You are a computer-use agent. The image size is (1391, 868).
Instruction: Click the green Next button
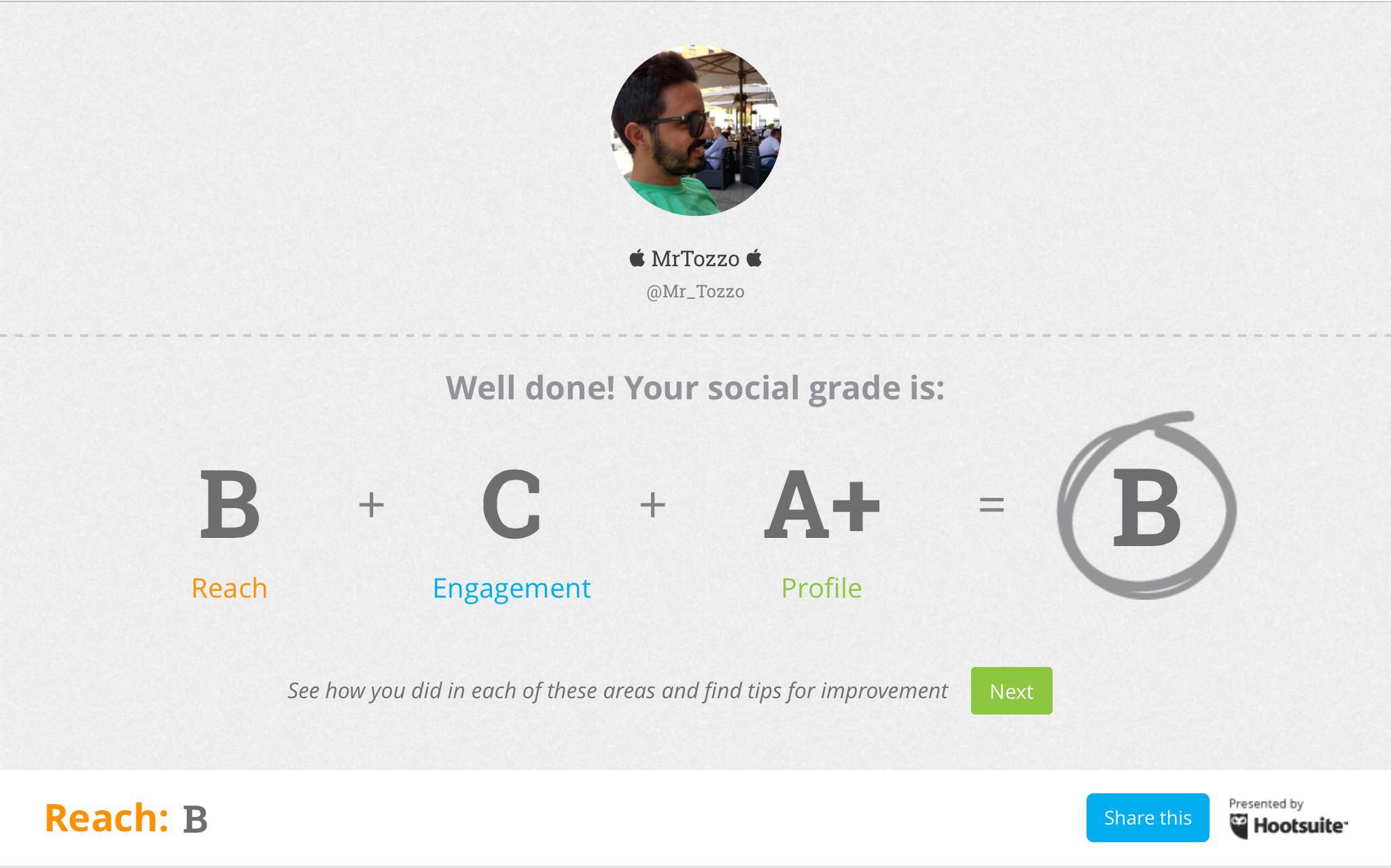(1011, 691)
